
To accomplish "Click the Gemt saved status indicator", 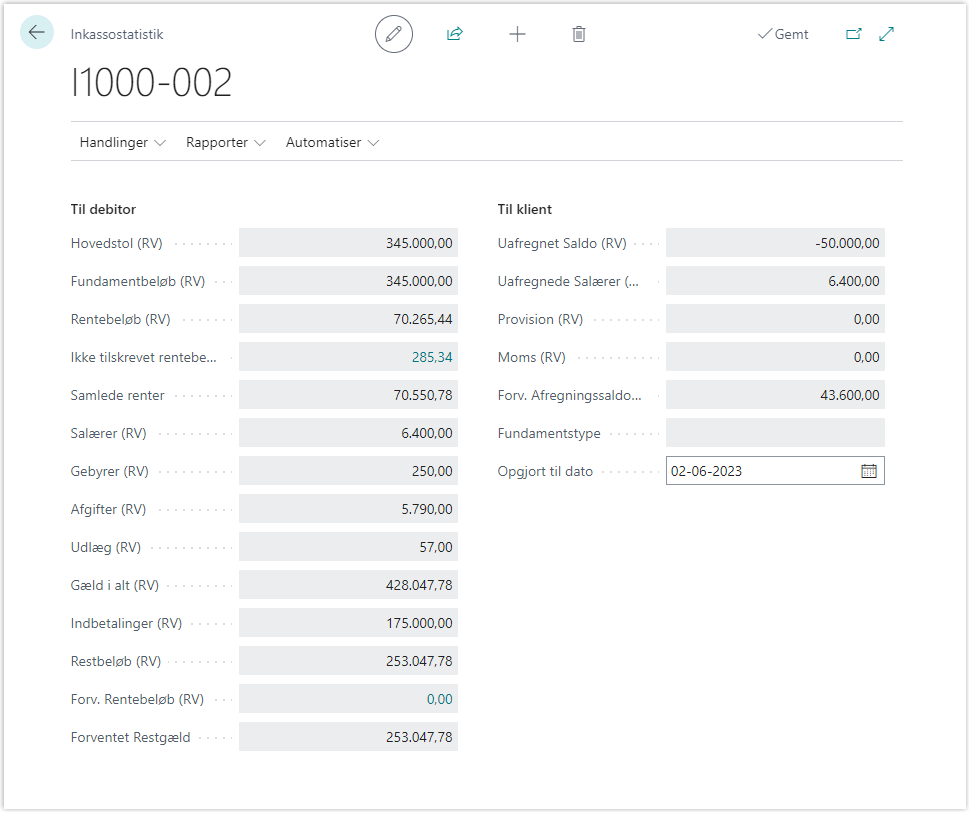I will pyautogui.click(x=783, y=34).
